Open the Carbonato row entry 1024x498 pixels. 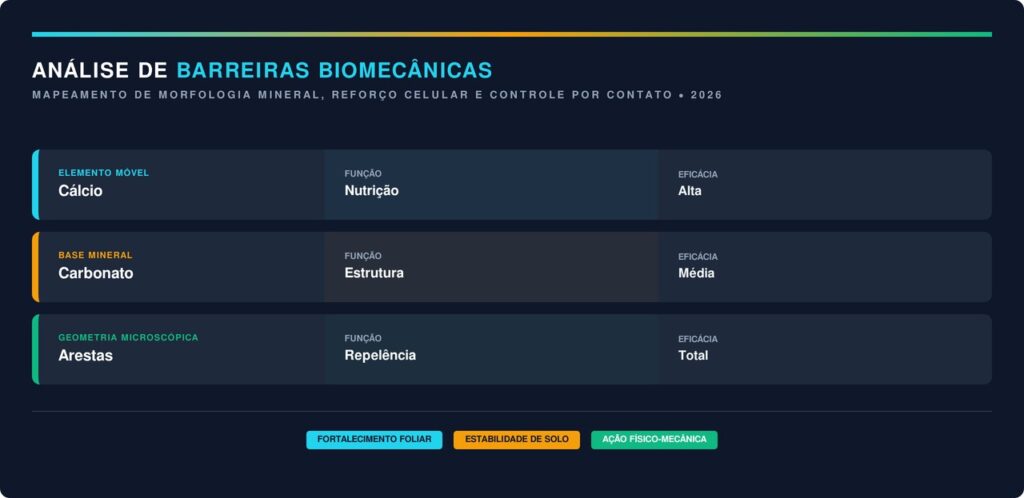pyautogui.click(x=95, y=273)
